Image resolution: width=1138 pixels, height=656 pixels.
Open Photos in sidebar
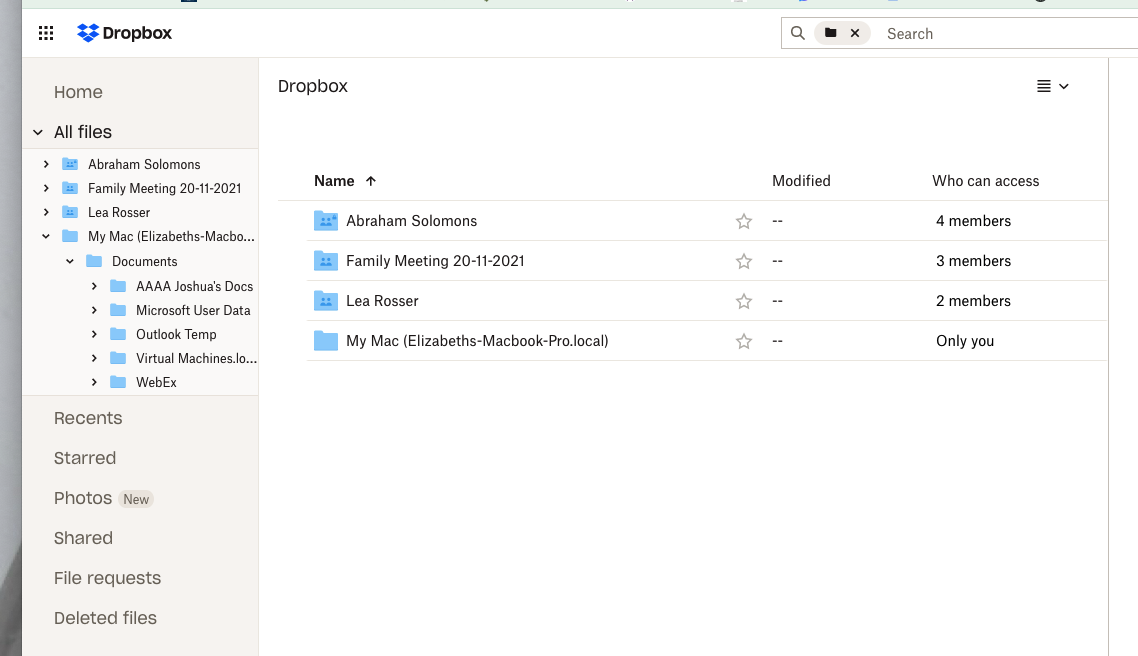coord(83,498)
